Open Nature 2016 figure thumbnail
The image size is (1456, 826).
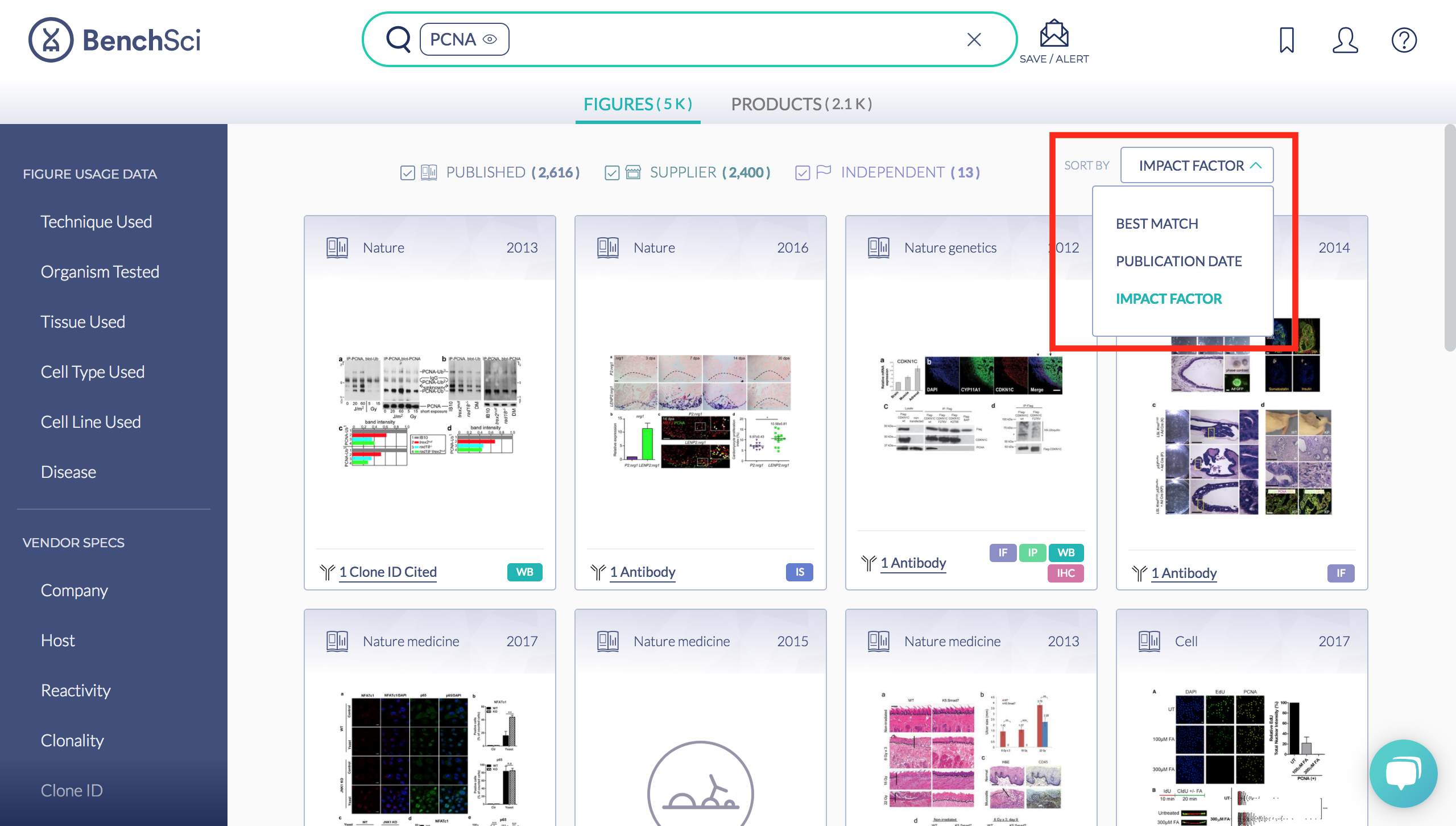pos(701,412)
